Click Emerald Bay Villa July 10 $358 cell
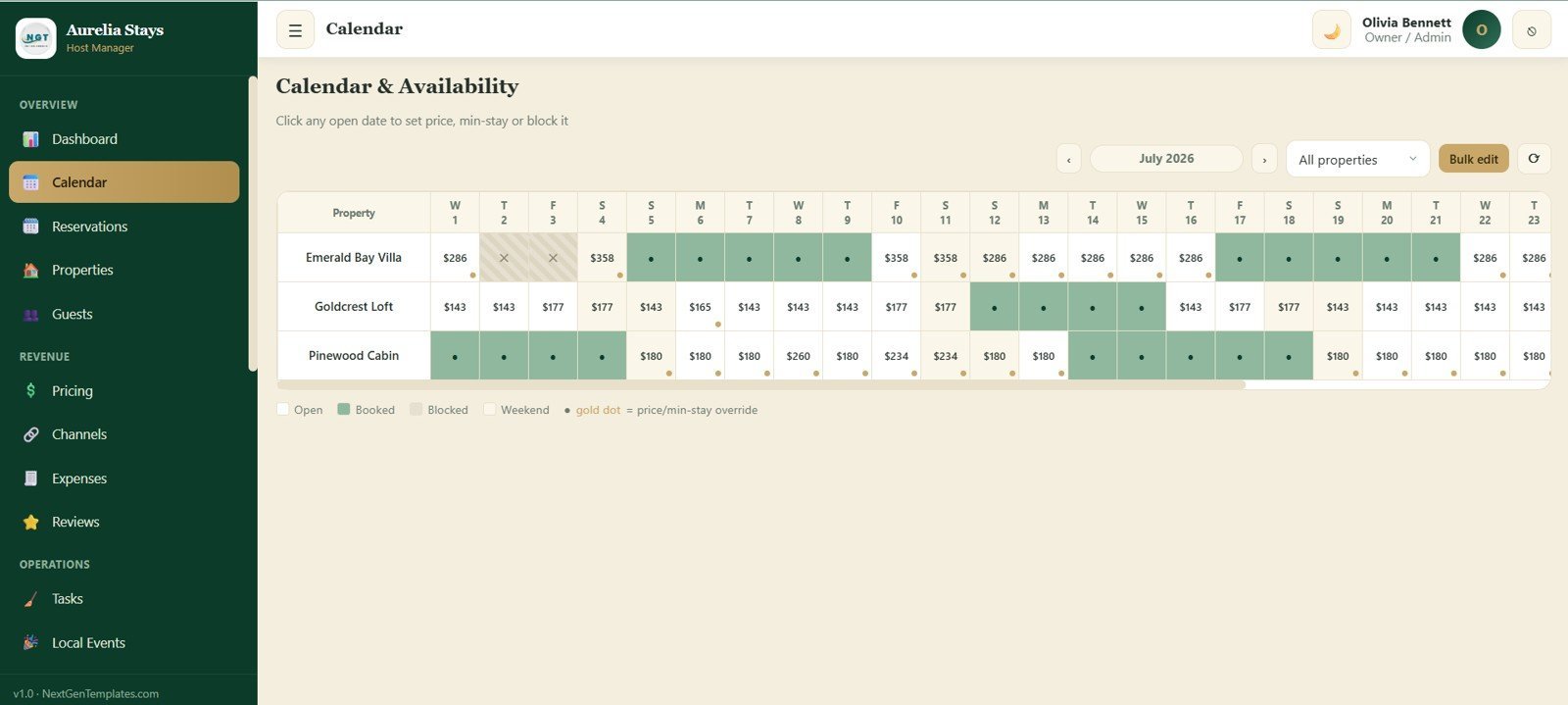This screenshot has height=705, width=1568. click(x=896, y=258)
